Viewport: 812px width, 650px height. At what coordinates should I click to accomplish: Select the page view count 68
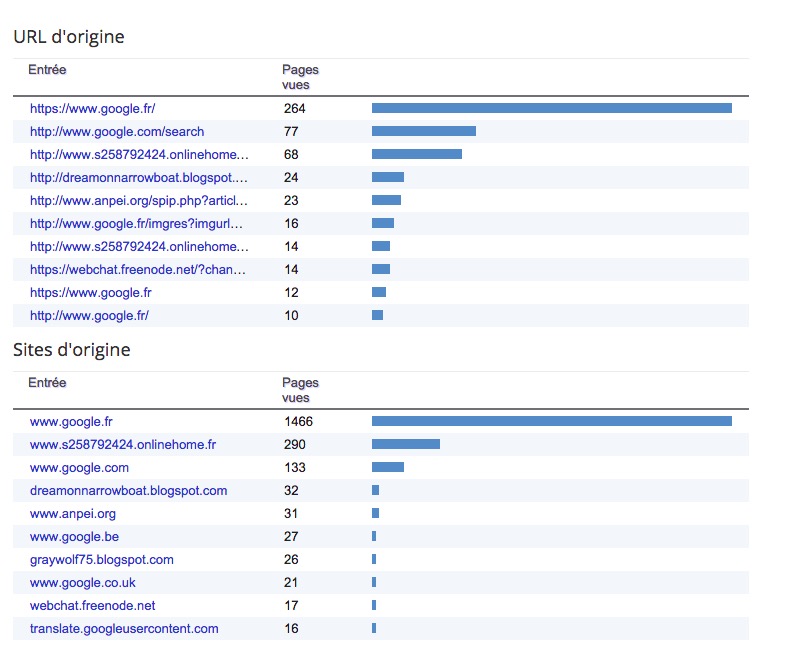pyautogui.click(x=291, y=154)
